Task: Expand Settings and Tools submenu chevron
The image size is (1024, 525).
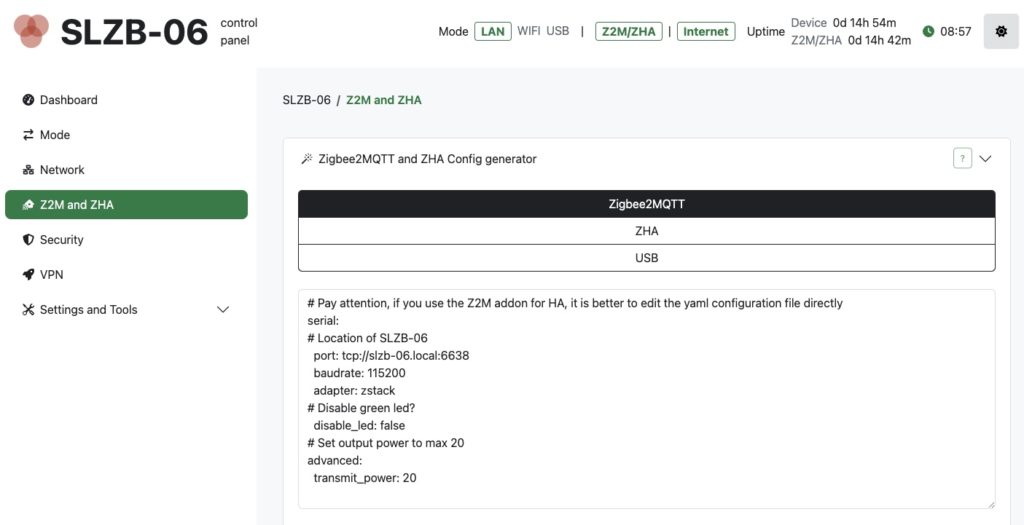Action: [223, 310]
